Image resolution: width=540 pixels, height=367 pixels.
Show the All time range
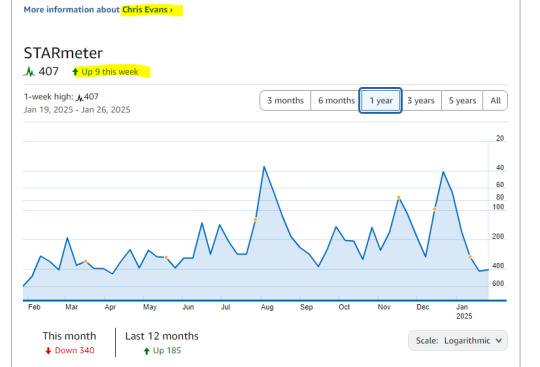[495, 101]
